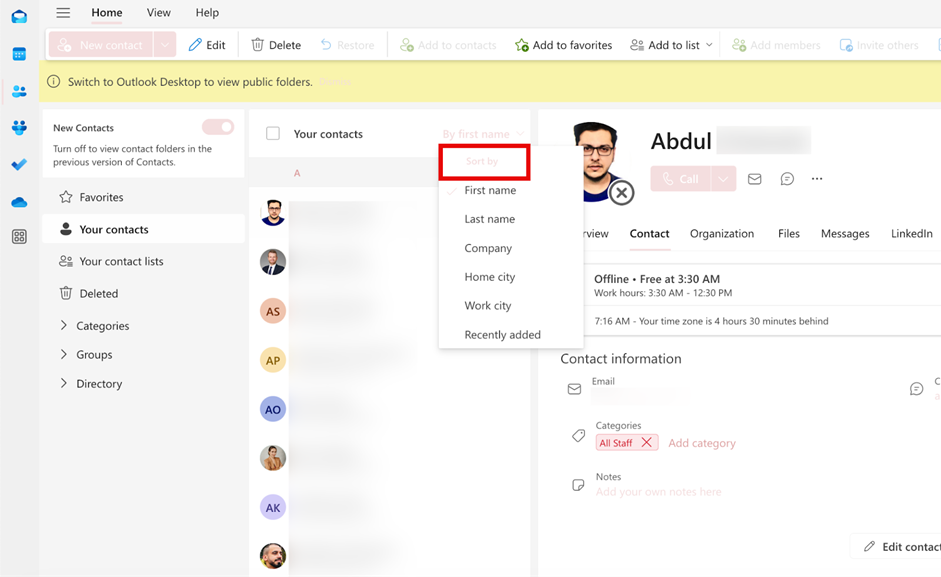
Task: Toggle the New Contacts switch
Action: 218,127
